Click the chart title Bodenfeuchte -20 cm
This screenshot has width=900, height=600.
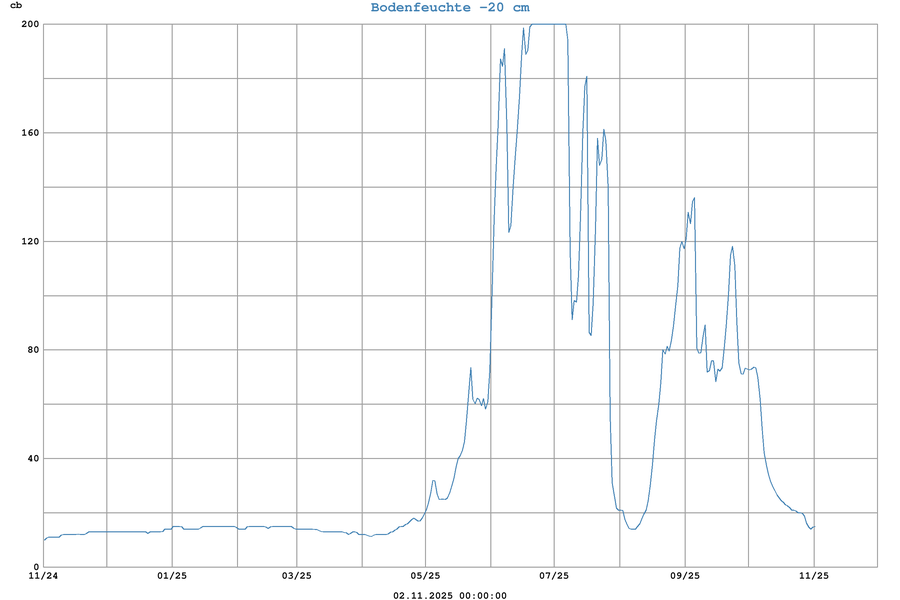click(450, 7)
